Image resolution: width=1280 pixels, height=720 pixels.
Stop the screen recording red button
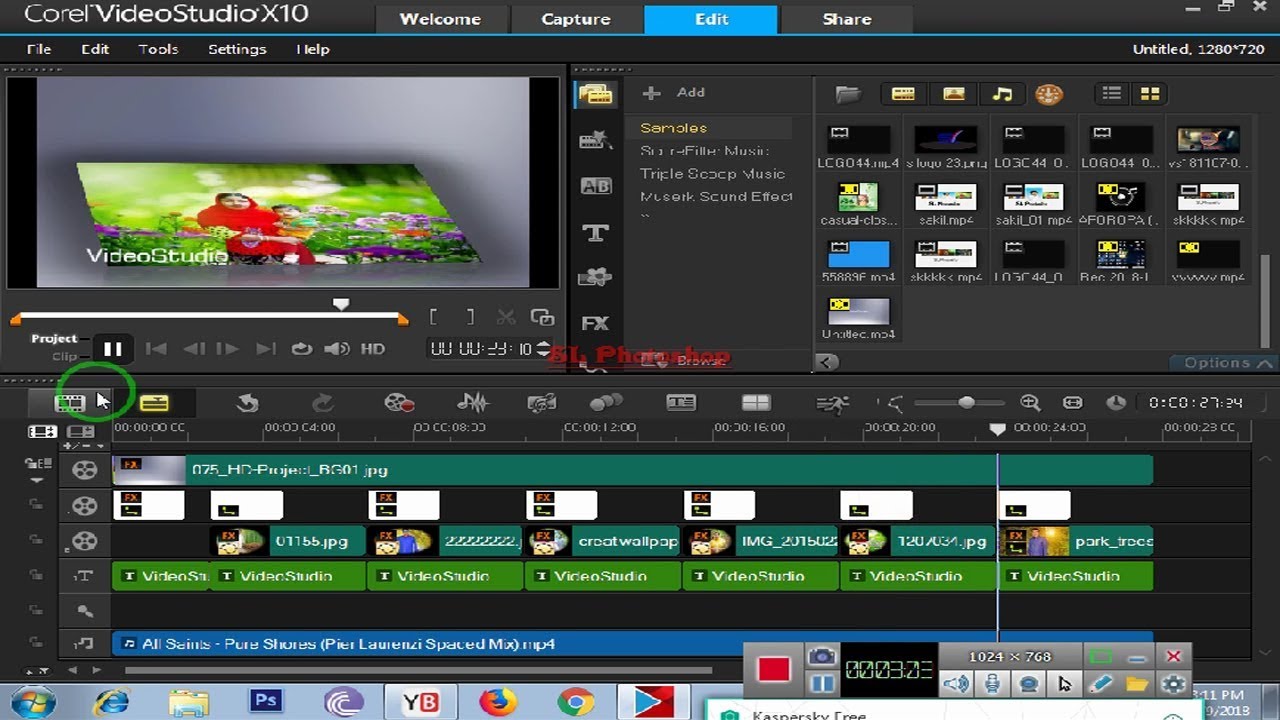click(774, 670)
